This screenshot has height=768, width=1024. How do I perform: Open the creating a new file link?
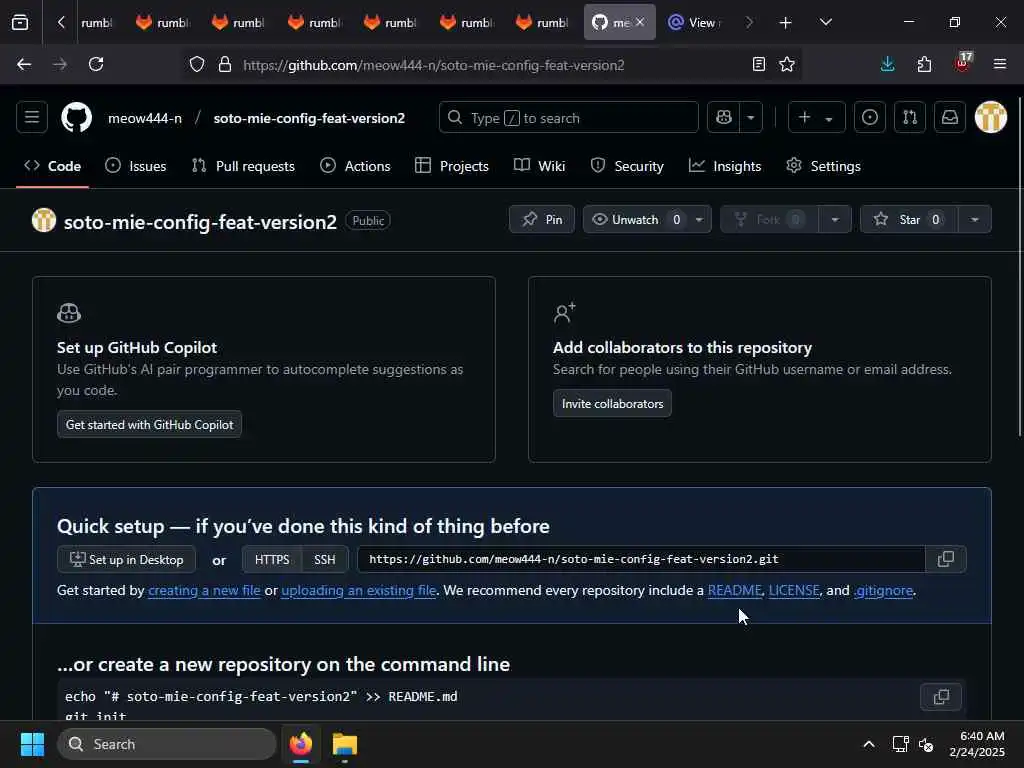204,590
